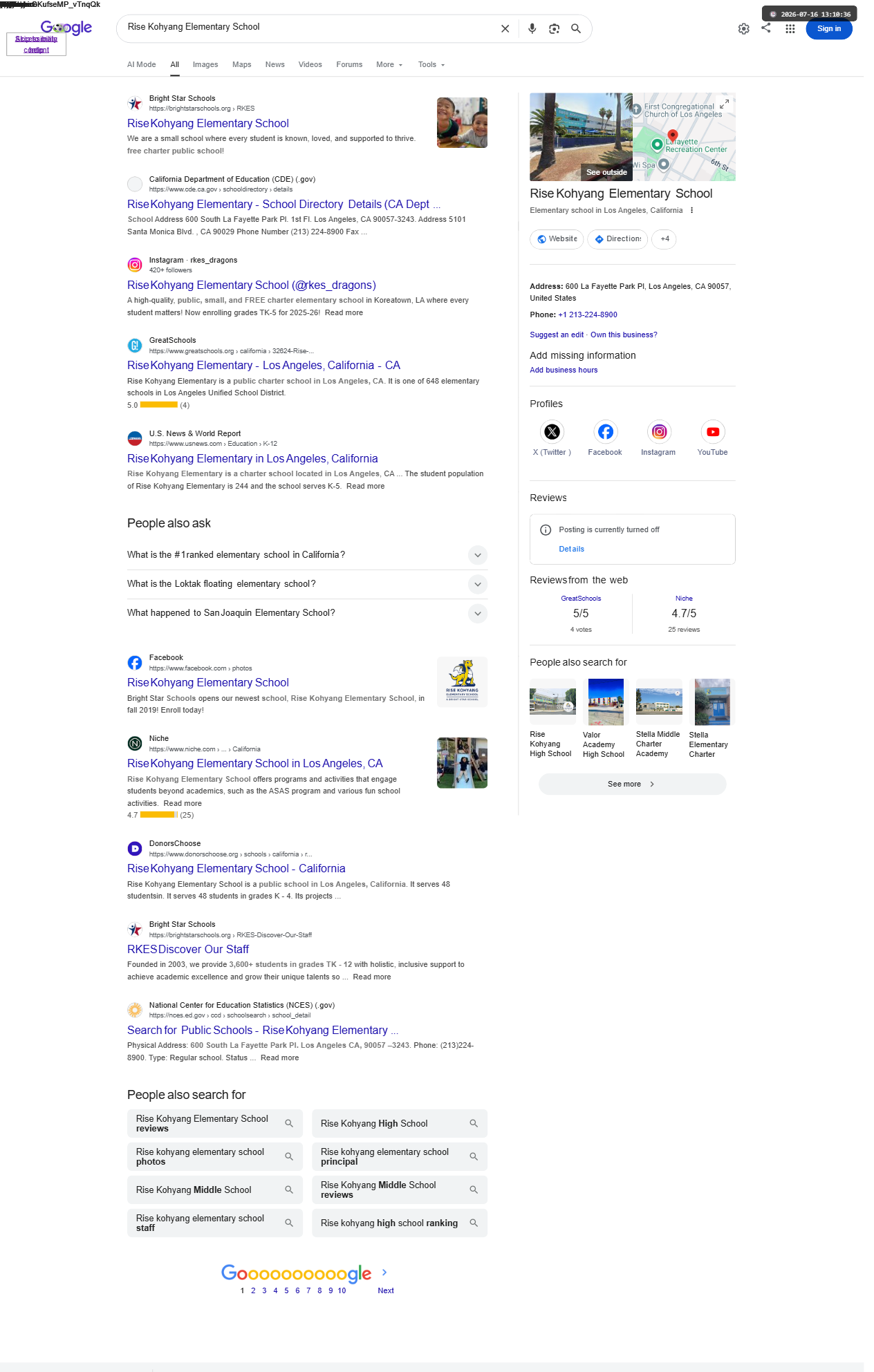Click 'Add business hours' link
This screenshot has width=874, height=1372.
click(564, 370)
